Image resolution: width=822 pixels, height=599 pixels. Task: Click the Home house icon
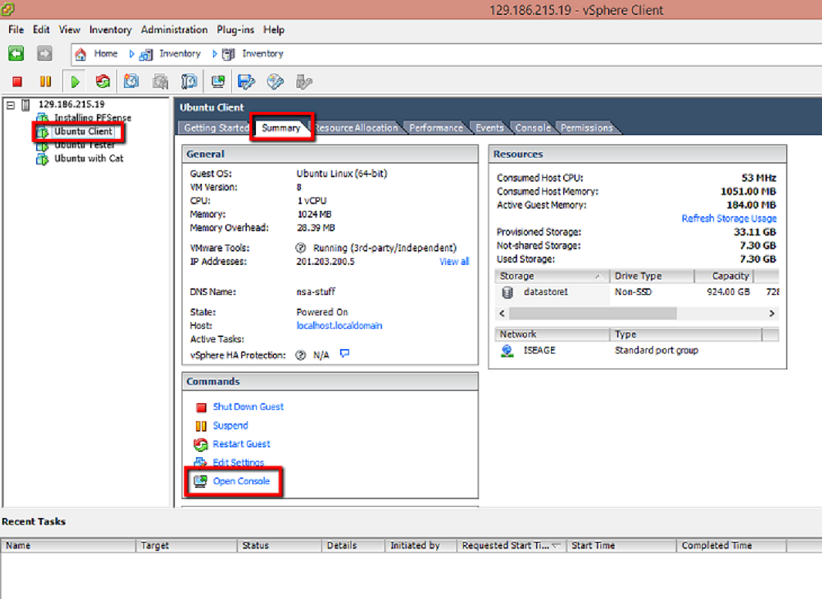pos(80,54)
